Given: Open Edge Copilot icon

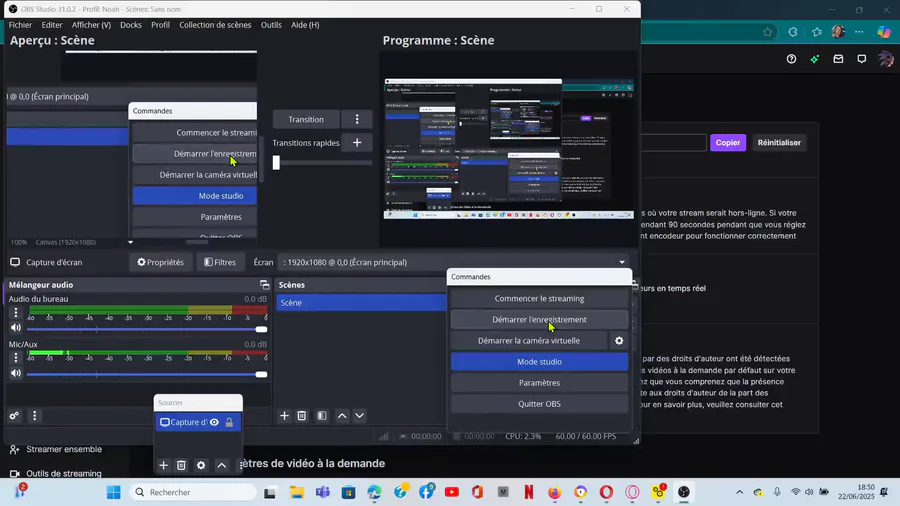Looking at the screenshot, I should point(884,32).
